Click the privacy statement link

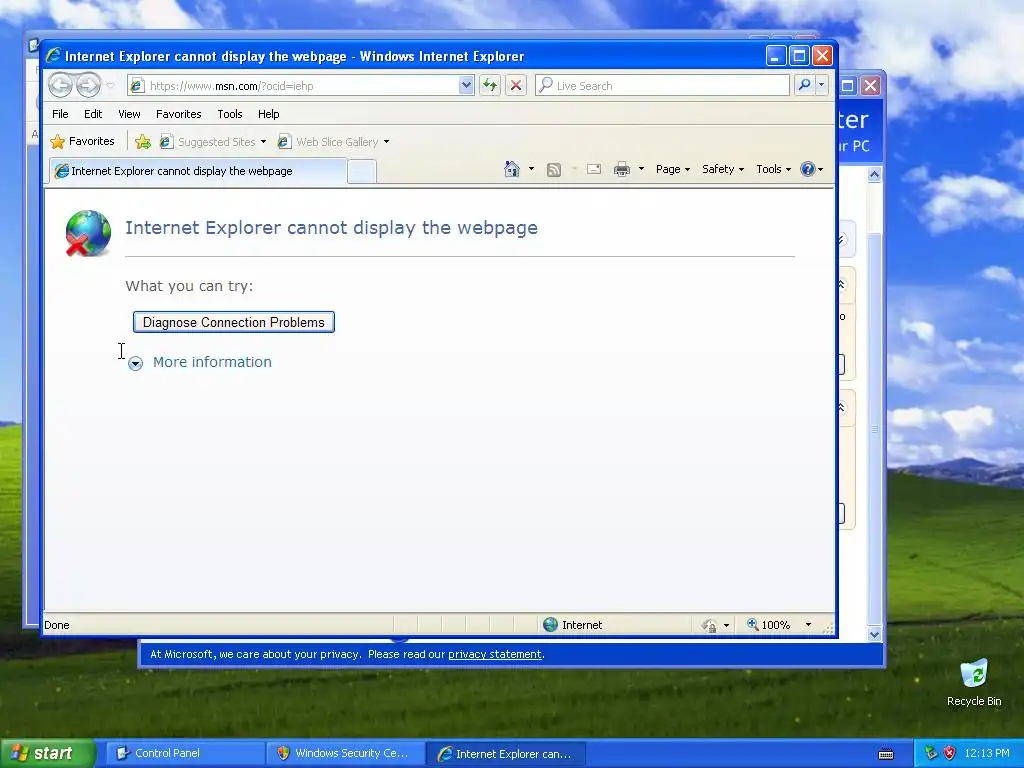494,654
